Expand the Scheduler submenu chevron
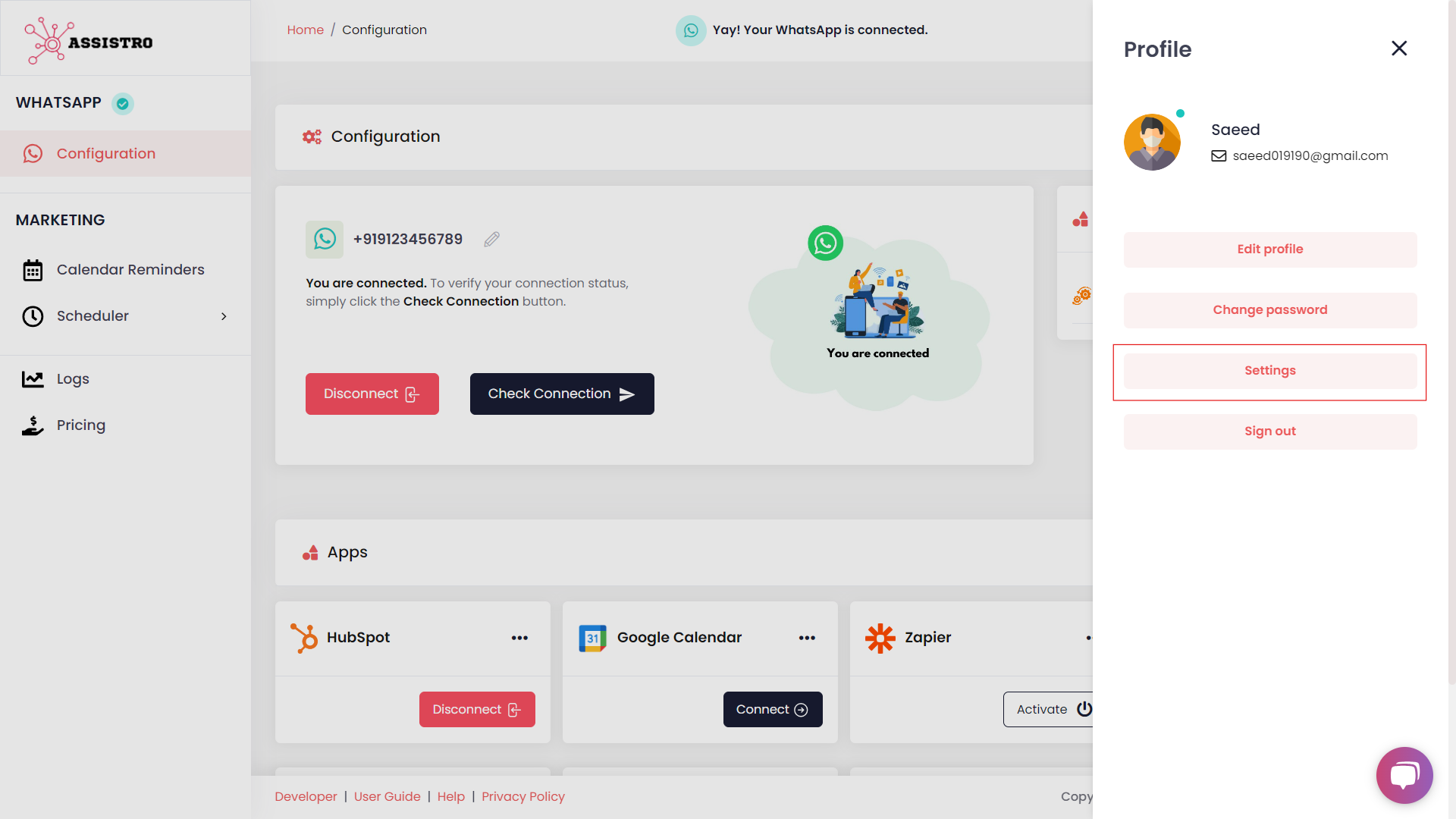 click(224, 316)
